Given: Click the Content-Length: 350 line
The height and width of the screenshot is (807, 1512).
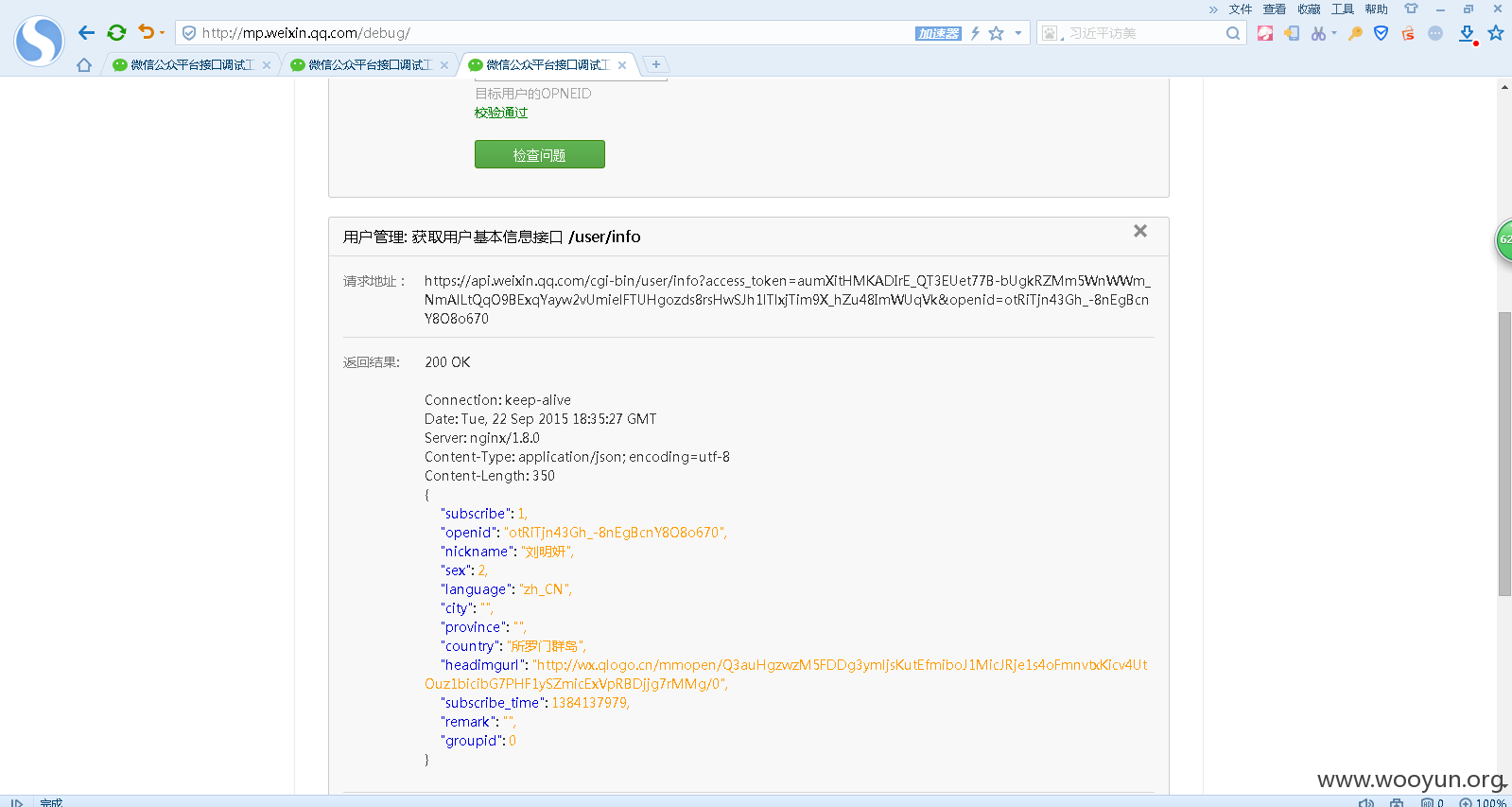Looking at the screenshot, I should [490, 476].
